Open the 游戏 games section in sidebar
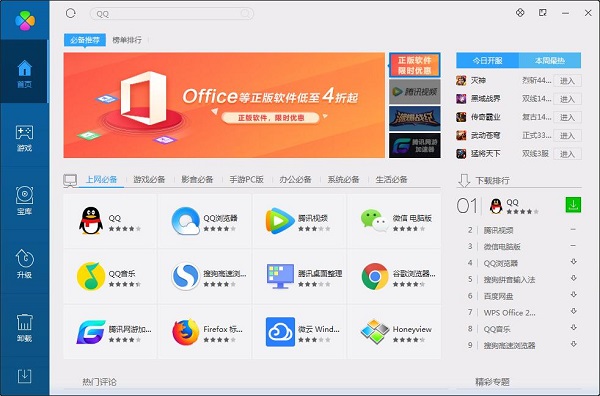 [x=24, y=138]
